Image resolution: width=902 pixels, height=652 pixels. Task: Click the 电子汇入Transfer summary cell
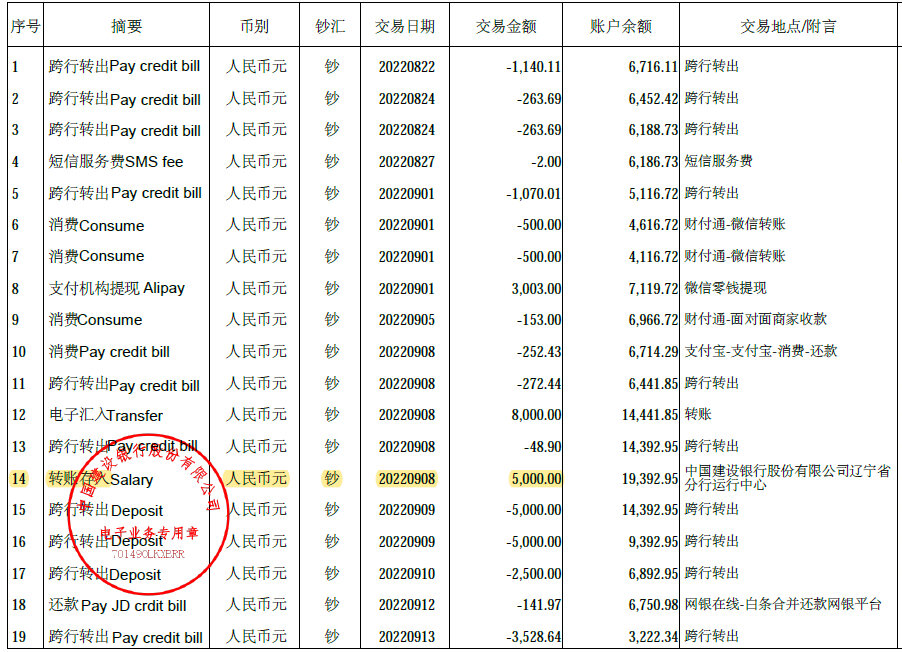106,415
